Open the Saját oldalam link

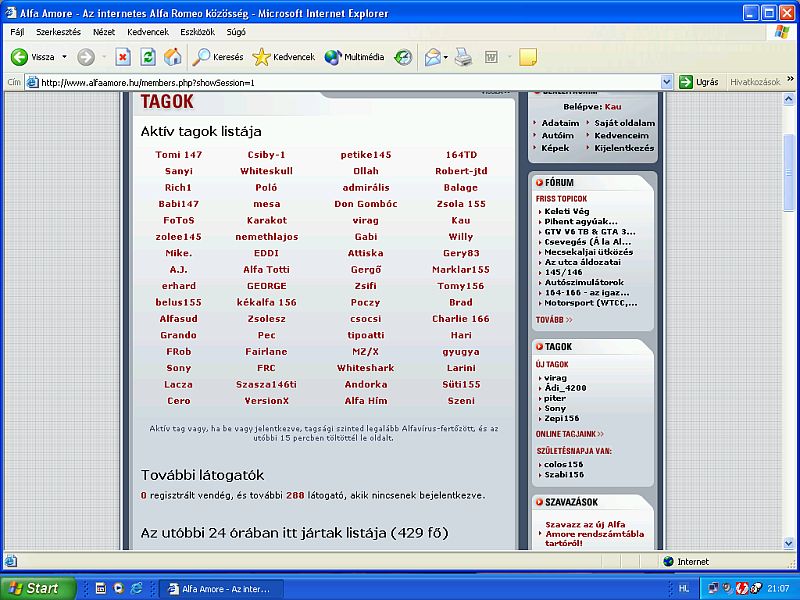tap(624, 123)
